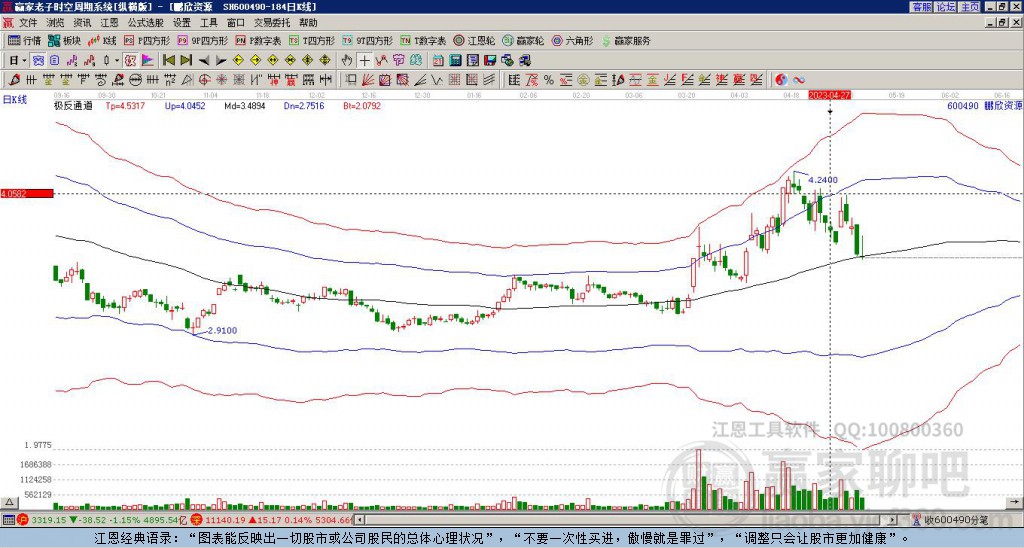Open the 收600490分笔 tick panel
Screen dimensions: 1024x548
coord(951,520)
